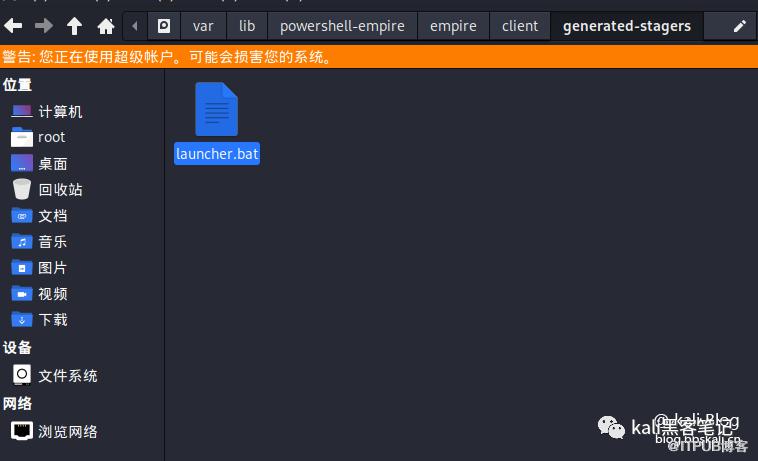Open 下载 in the sidebar
This screenshot has height=461, width=758.
[53, 319]
